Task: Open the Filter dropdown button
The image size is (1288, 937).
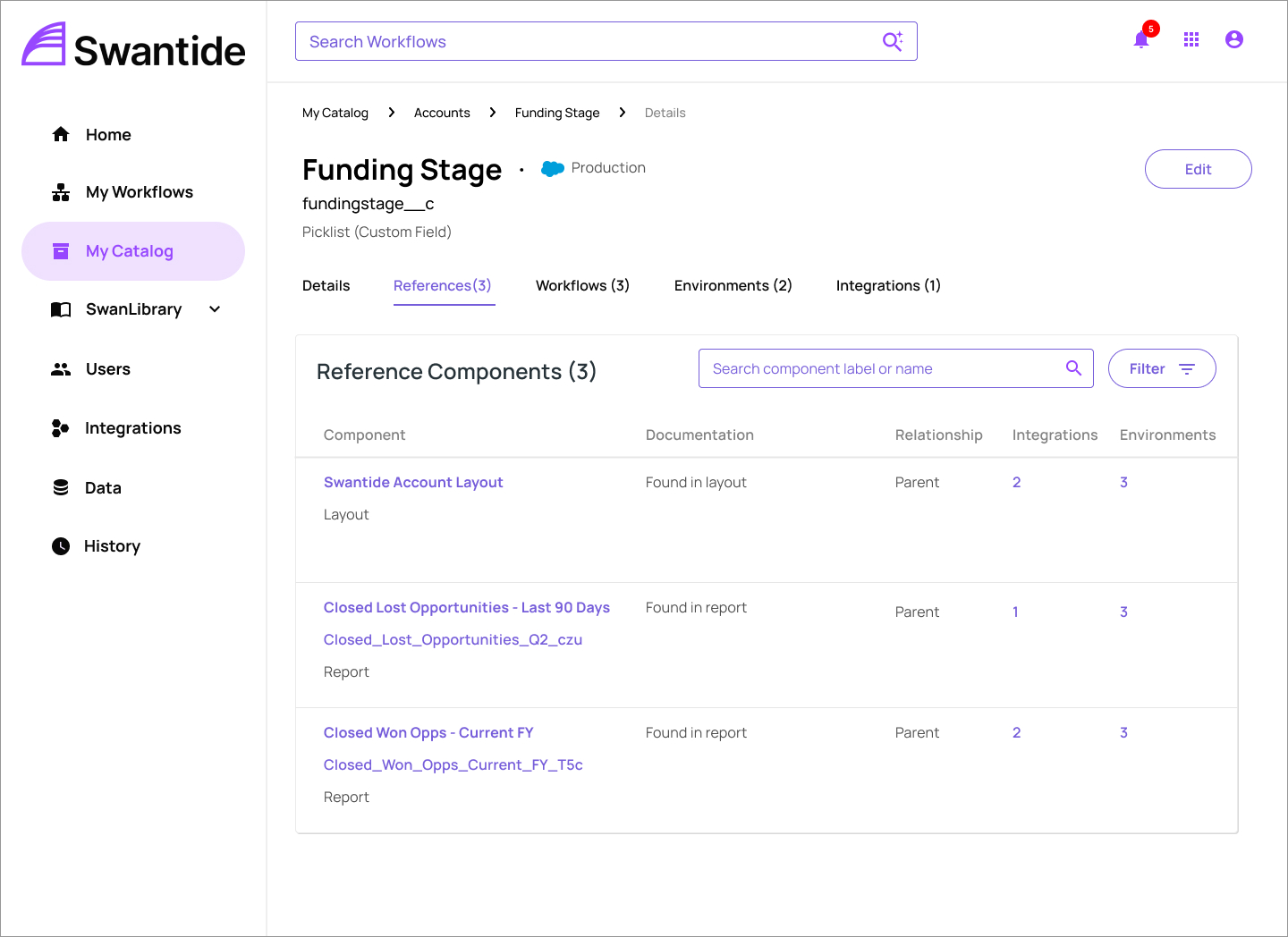Action: click(1161, 368)
